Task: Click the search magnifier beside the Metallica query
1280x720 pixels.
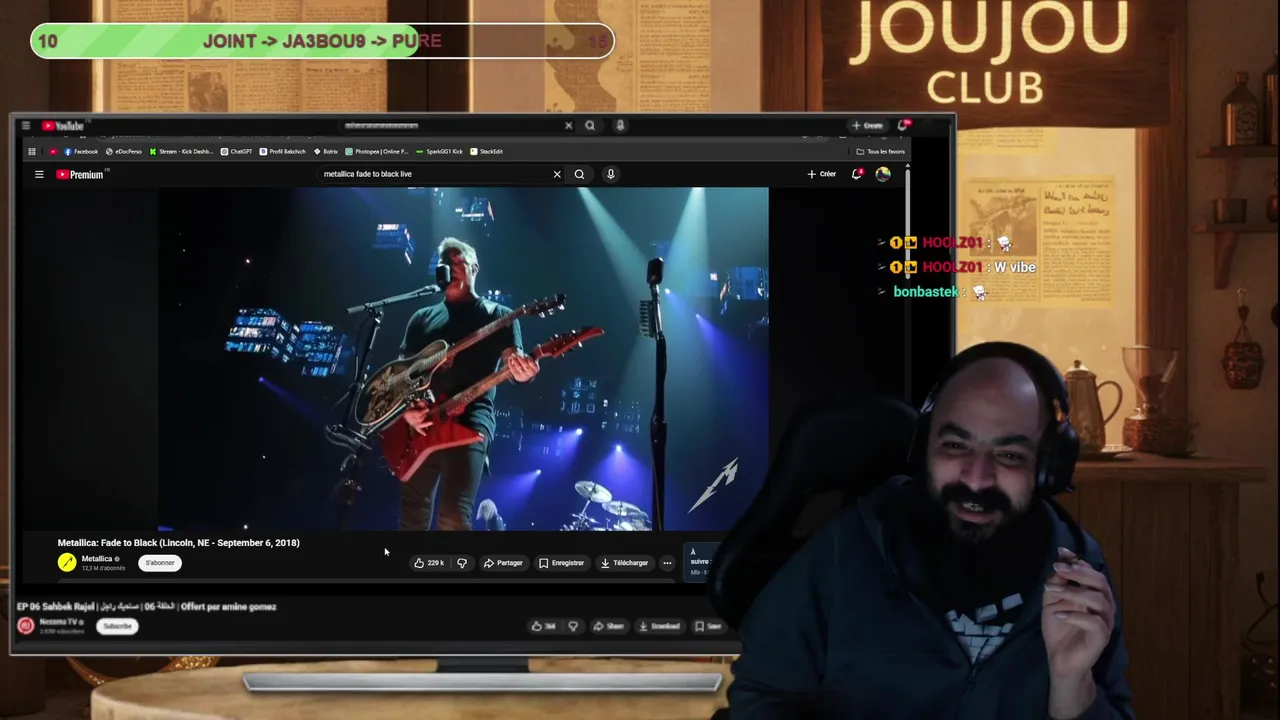Action: [579, 174]
